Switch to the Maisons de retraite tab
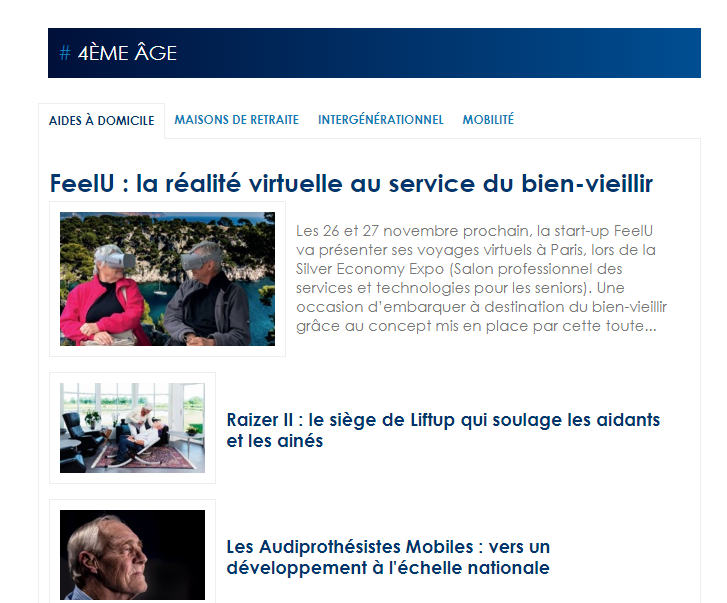 (236, 120)
